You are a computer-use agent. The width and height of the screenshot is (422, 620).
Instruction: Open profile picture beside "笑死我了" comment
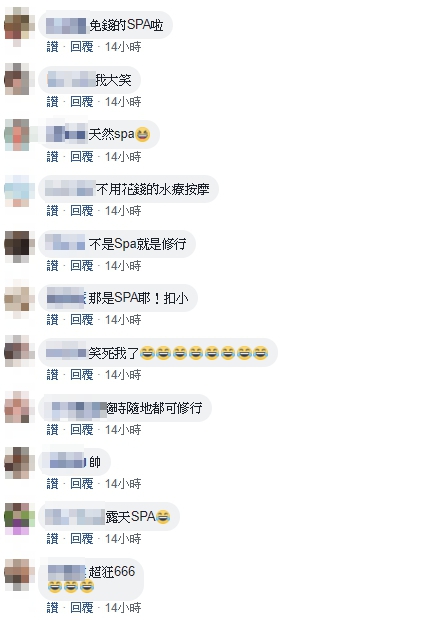(x=17, y=353)
